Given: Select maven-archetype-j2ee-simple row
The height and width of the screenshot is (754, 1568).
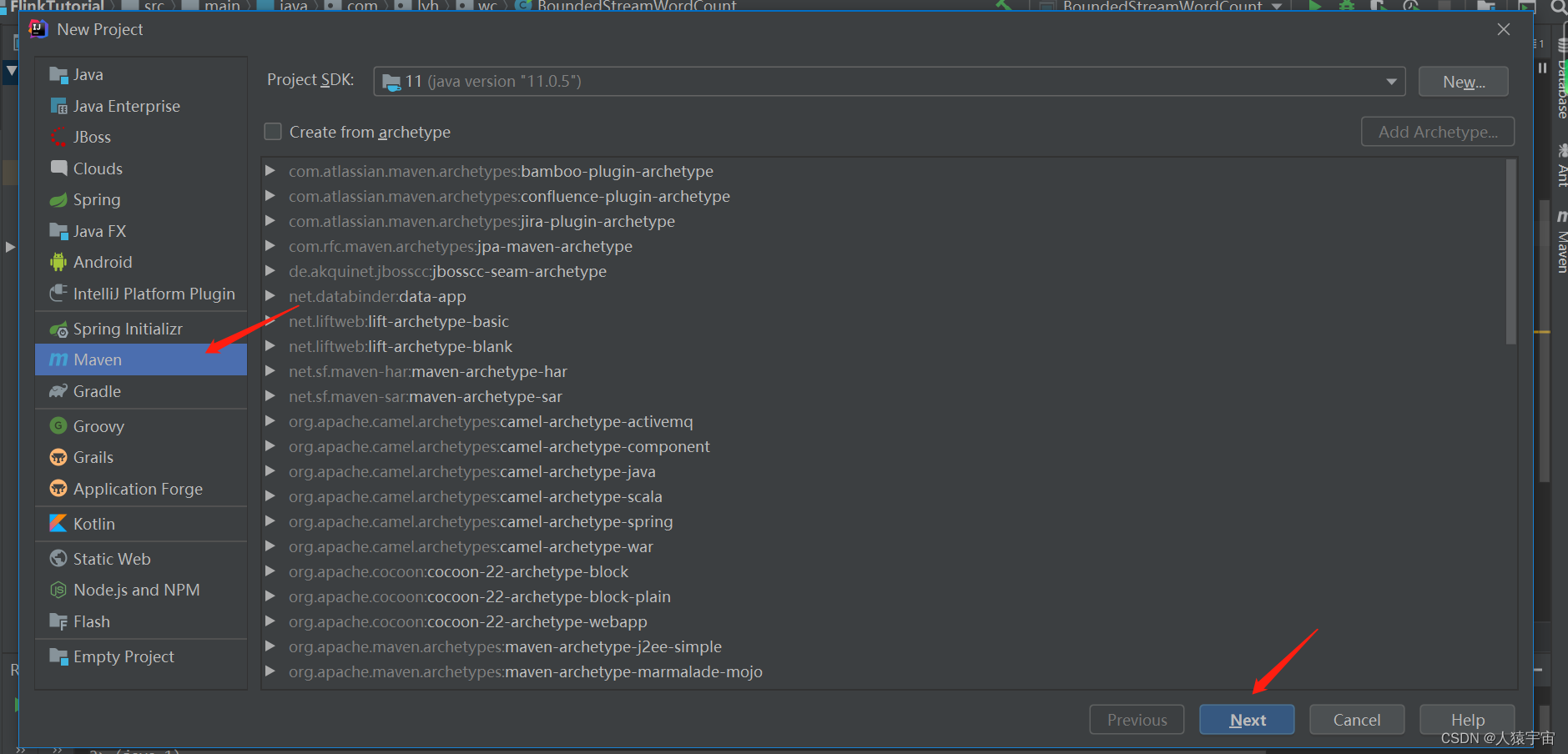Looking at the screenshot, I should (x=884, y=646).
